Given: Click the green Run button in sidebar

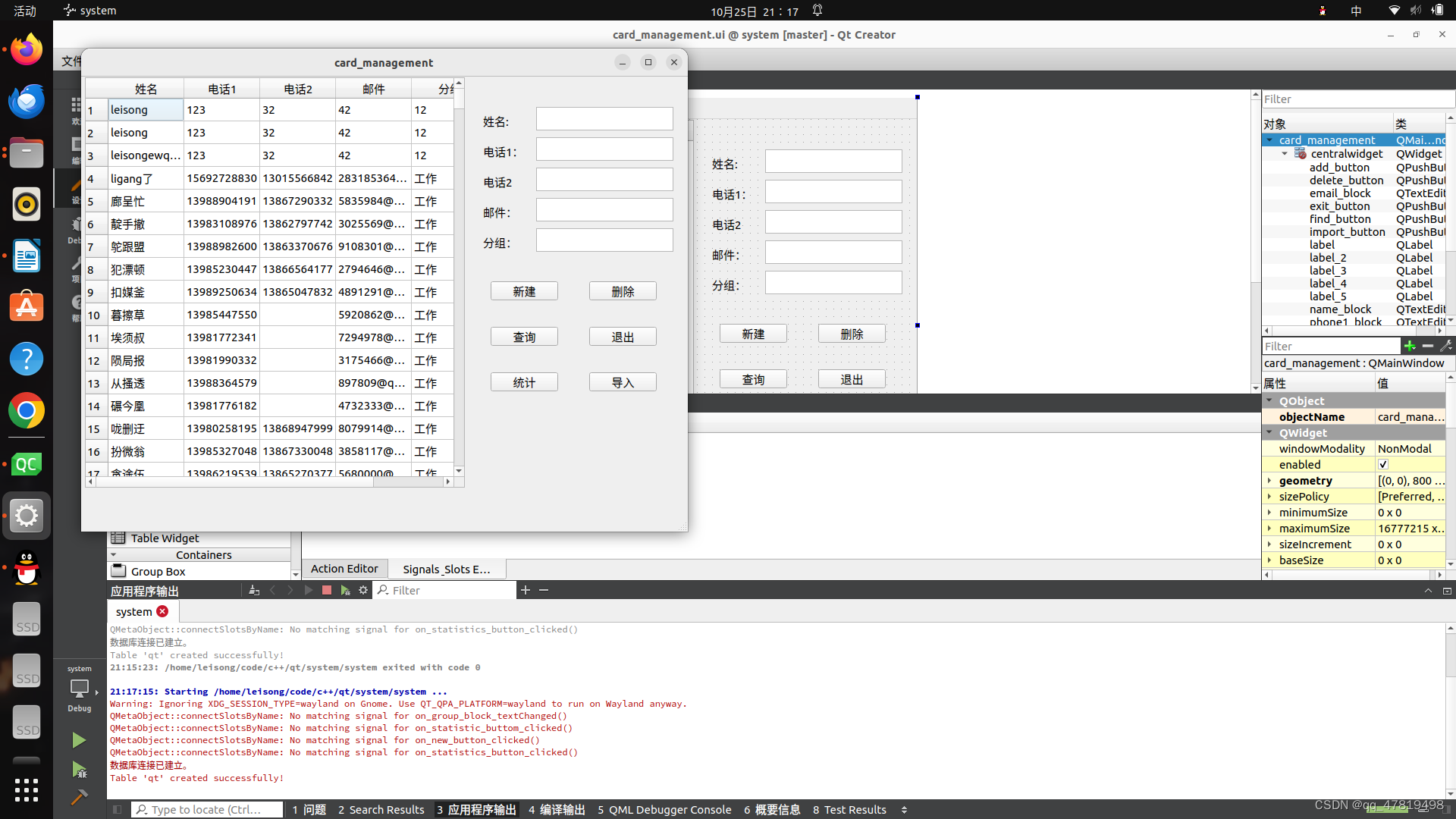Looking at the screenshot, I should point(79,739).
